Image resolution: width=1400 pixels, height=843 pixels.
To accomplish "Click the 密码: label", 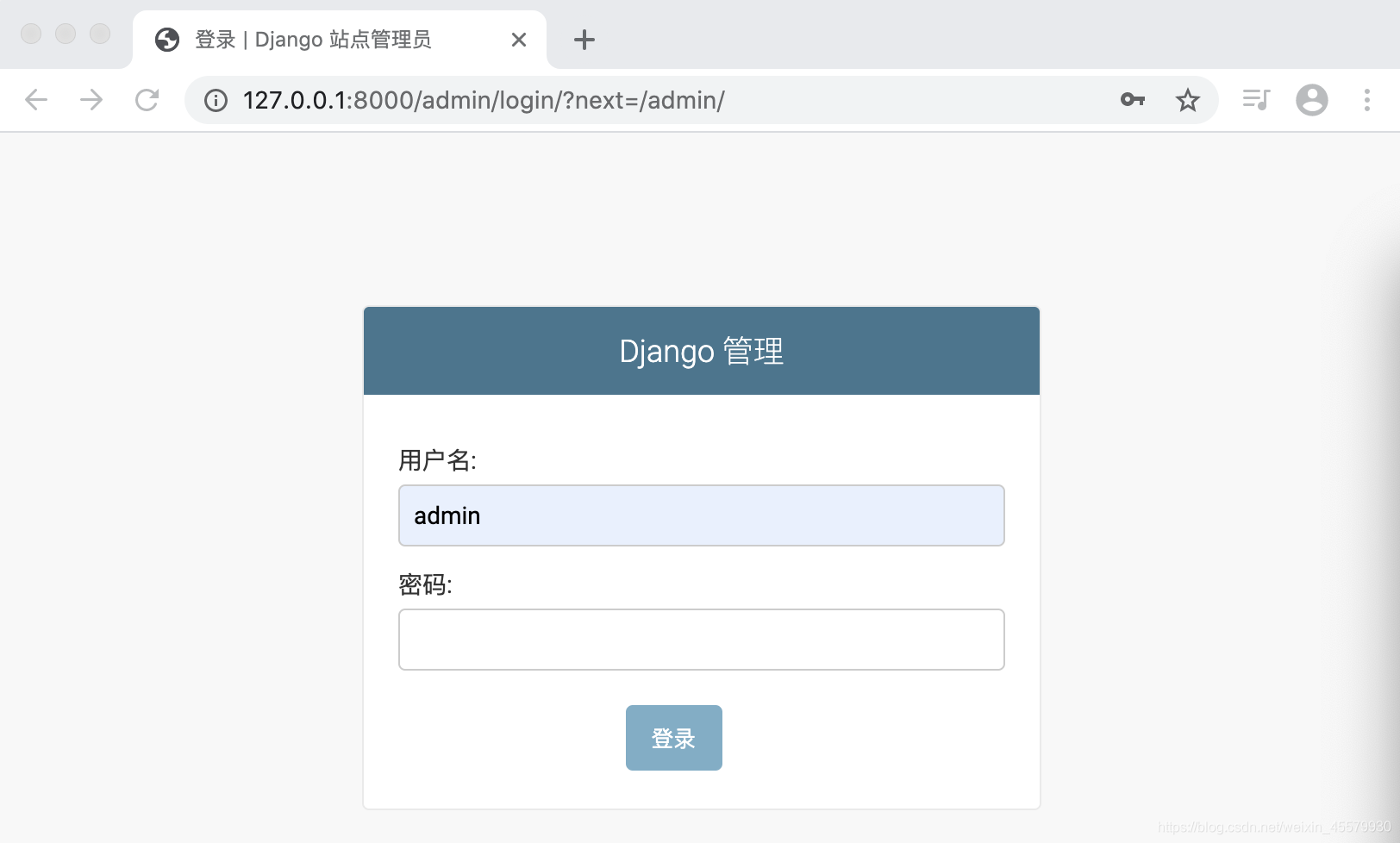I will 425,584.
